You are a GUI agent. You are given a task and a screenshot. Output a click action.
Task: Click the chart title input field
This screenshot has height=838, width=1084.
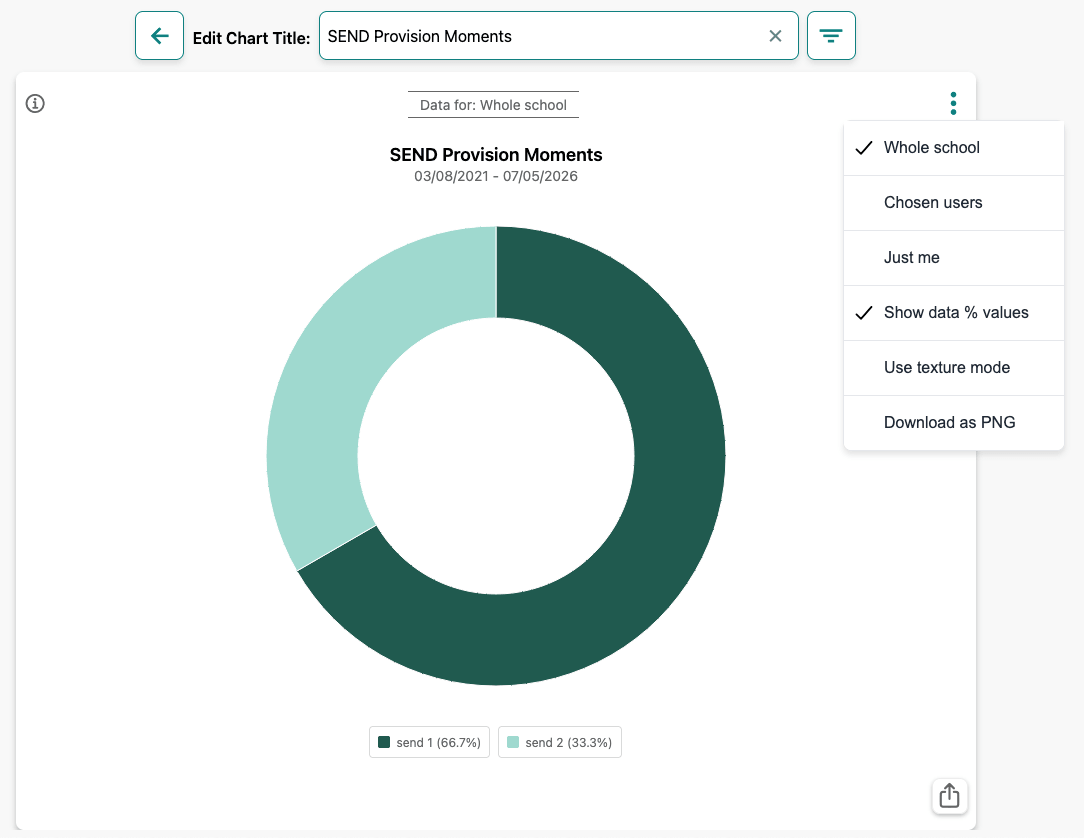click(x=541, y=36)
